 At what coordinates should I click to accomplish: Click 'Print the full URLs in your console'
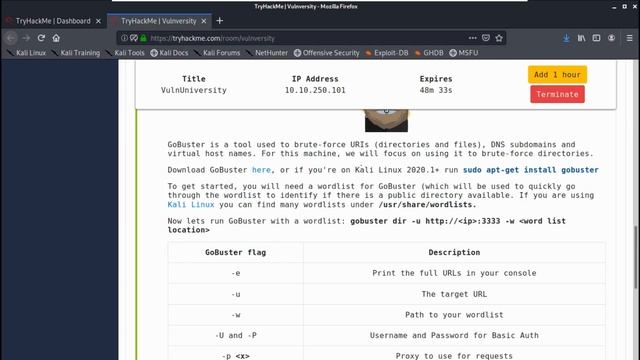(x=454, y=273)
